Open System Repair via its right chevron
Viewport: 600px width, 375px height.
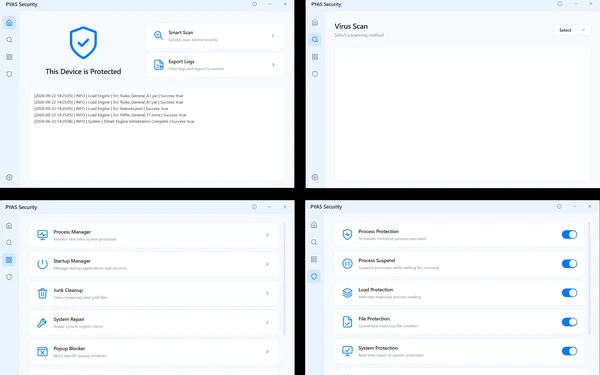tap(267, 322)
